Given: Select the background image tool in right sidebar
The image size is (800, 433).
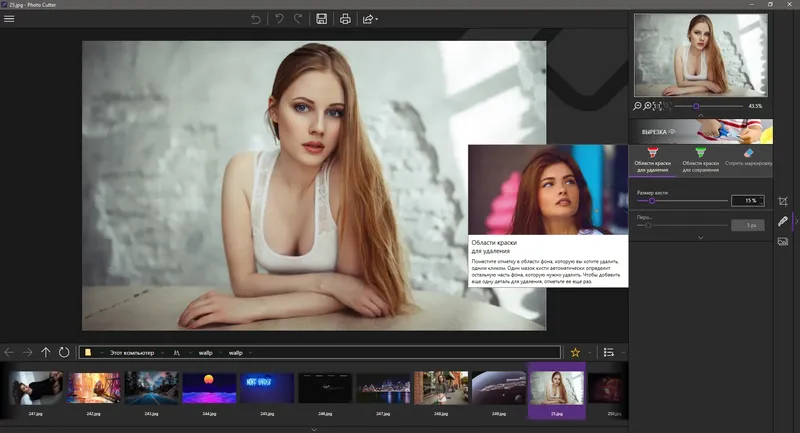Looking at the screenshot, I should click(x=783, y=242).
